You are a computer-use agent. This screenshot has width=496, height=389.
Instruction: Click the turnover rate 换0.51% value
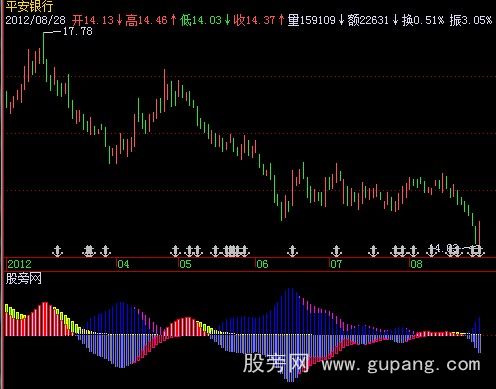[423, 20]
